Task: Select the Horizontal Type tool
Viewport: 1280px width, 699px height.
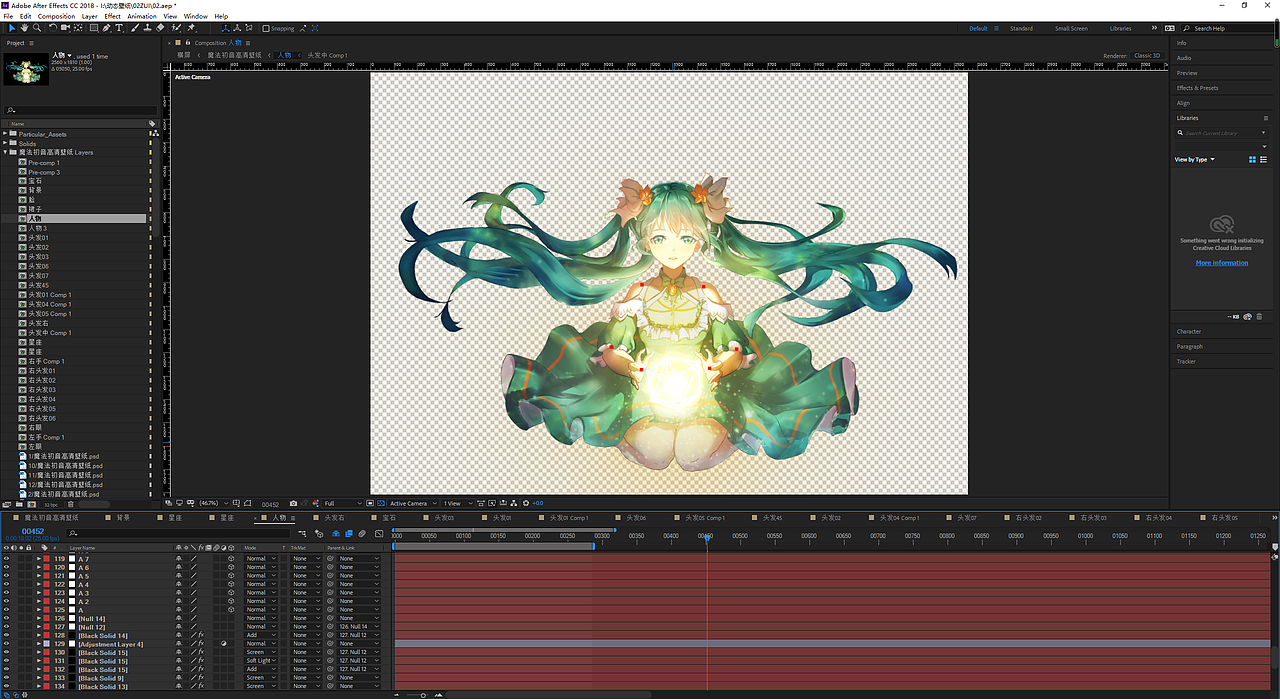Action: (118, 28)
